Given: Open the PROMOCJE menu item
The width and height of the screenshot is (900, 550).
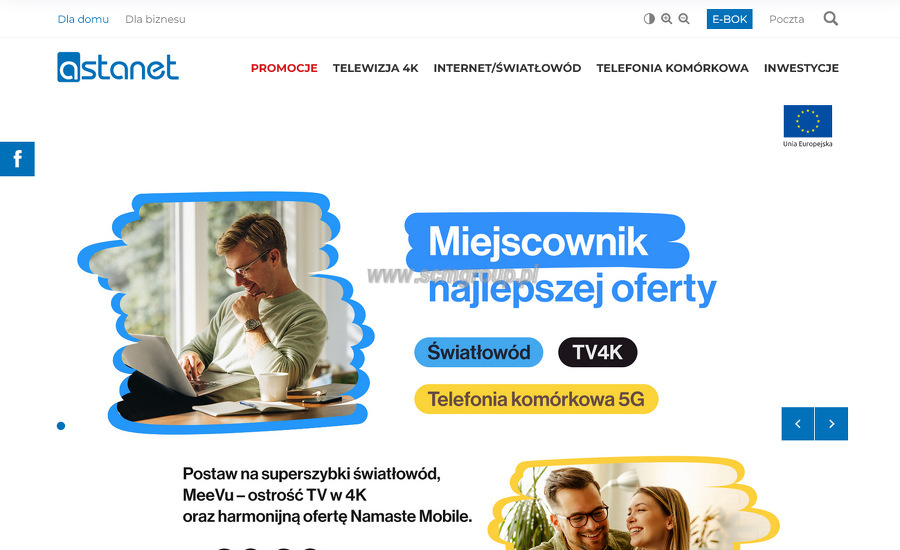Looking at the screenshot, I should 284,68.
